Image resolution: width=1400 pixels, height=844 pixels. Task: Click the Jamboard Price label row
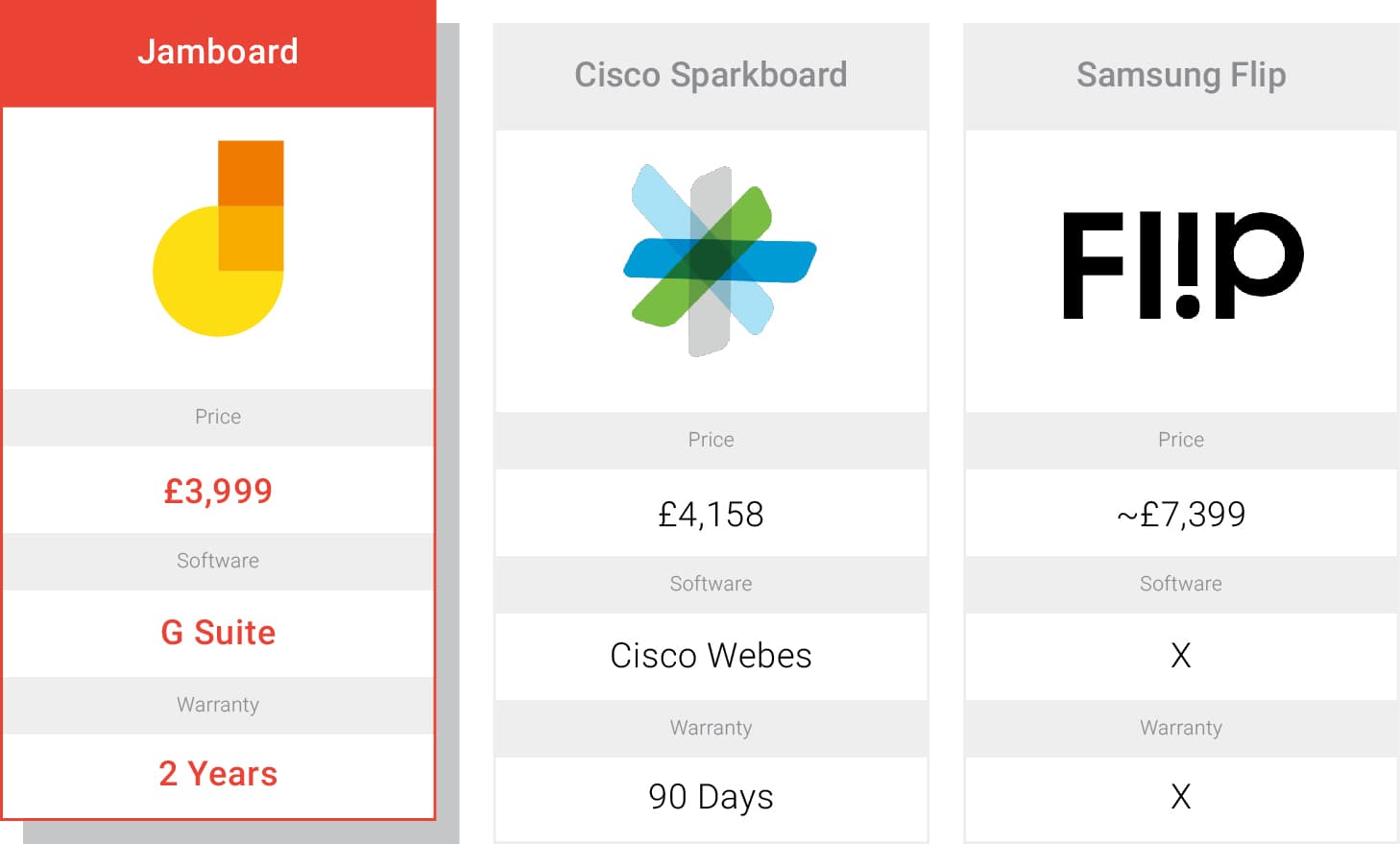pos(218,417)
